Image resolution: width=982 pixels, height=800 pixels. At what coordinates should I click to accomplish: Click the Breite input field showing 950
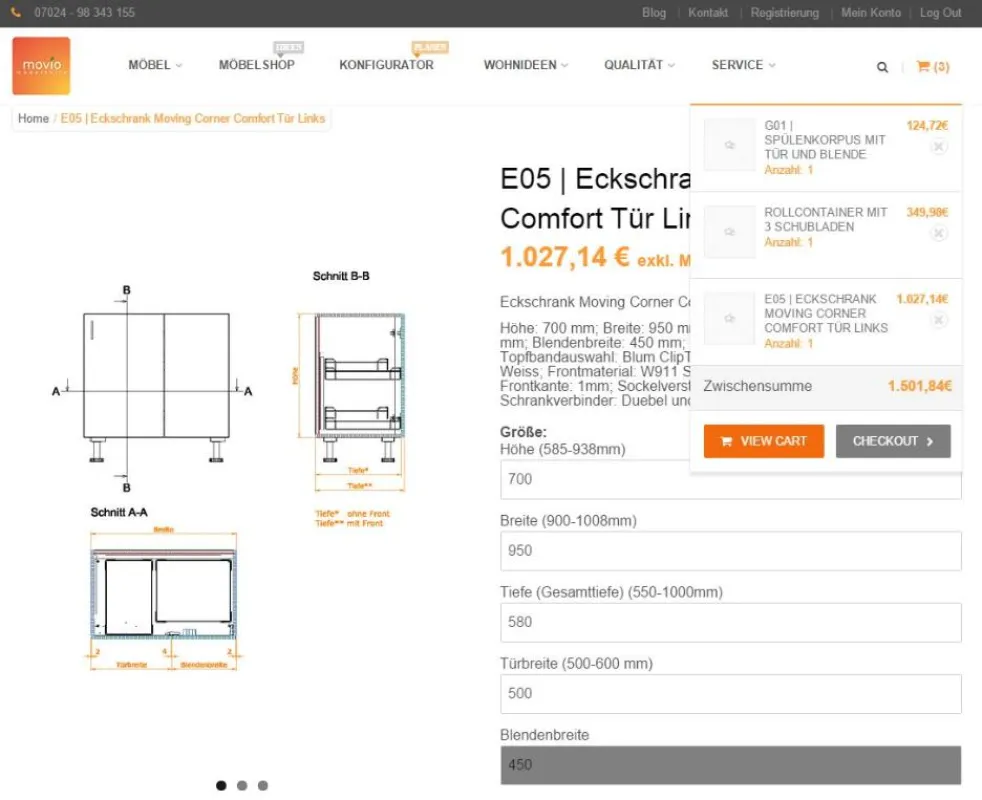730,551
